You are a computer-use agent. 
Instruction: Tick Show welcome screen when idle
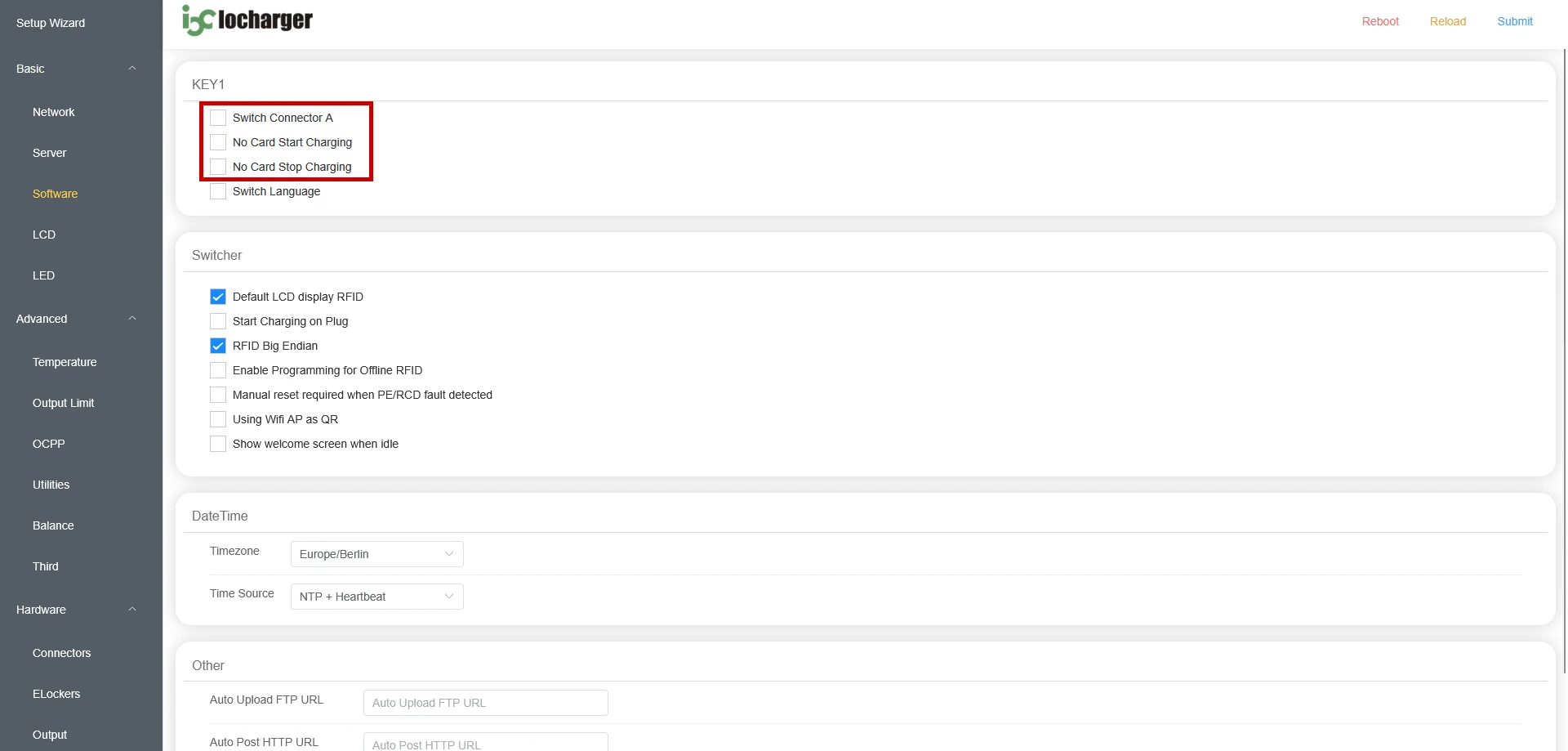click(218, 444)
